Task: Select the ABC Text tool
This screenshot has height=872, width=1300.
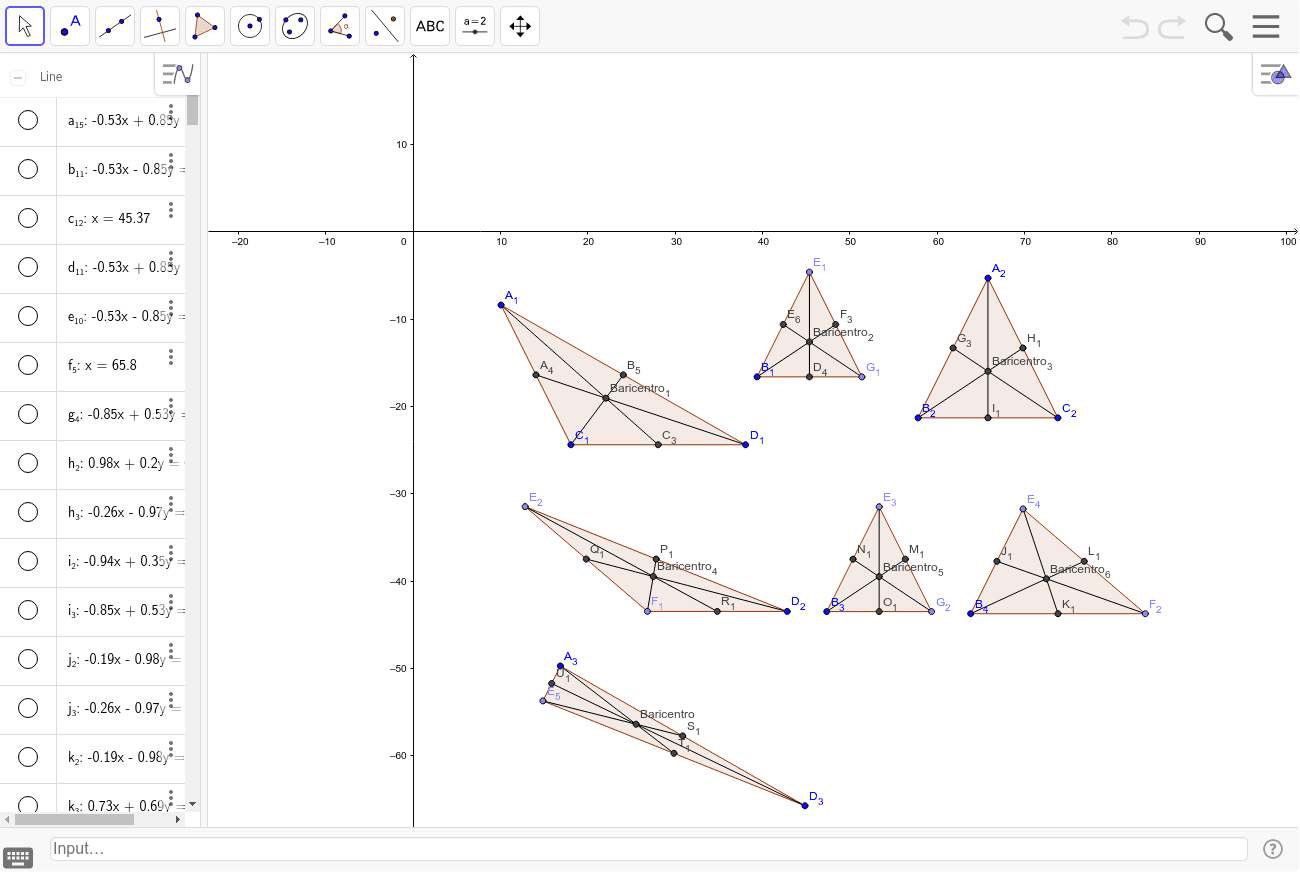Action: 430,26
